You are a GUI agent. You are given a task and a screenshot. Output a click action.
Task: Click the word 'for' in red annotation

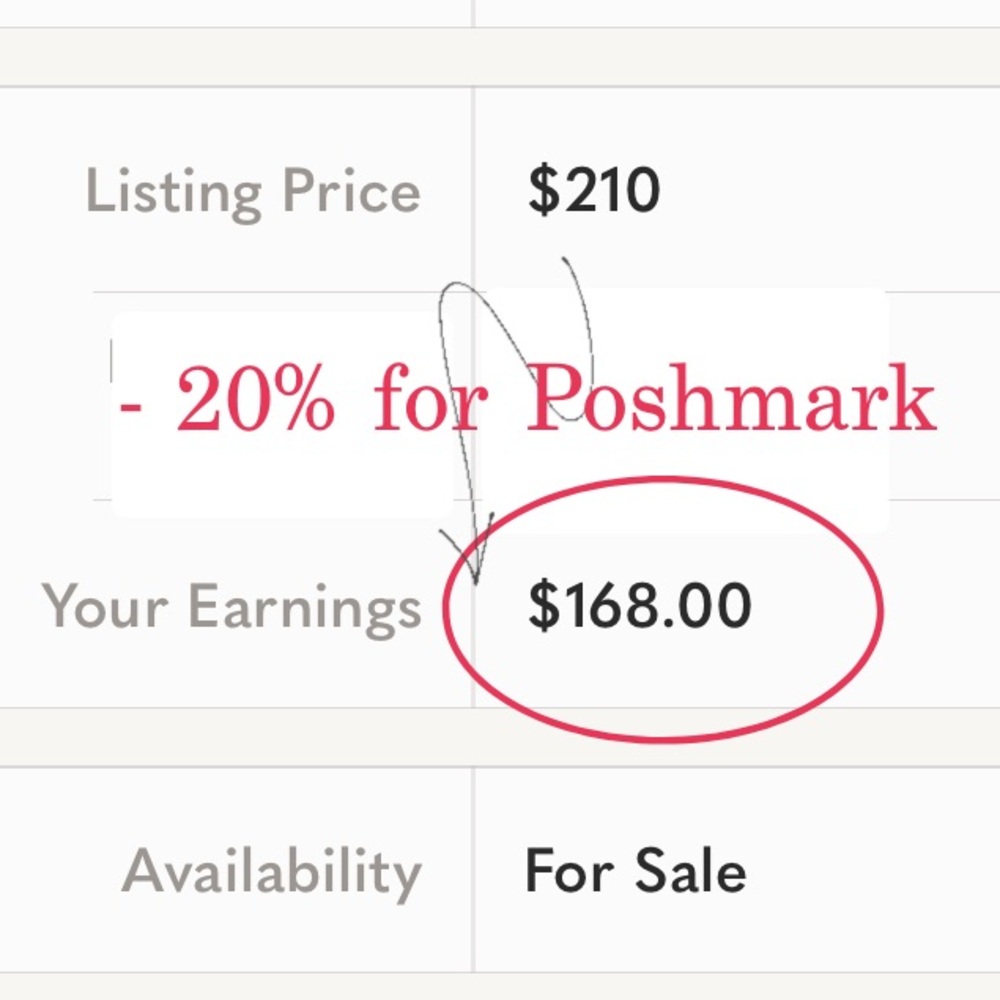[430, 398]
